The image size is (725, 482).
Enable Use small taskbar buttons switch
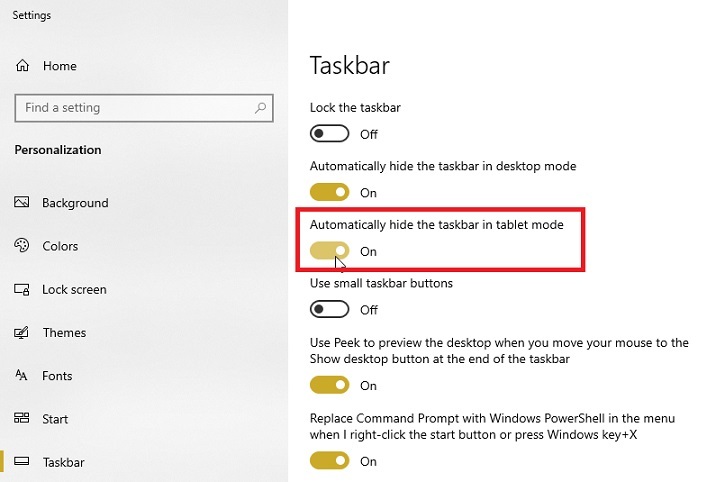pos(329,309)
